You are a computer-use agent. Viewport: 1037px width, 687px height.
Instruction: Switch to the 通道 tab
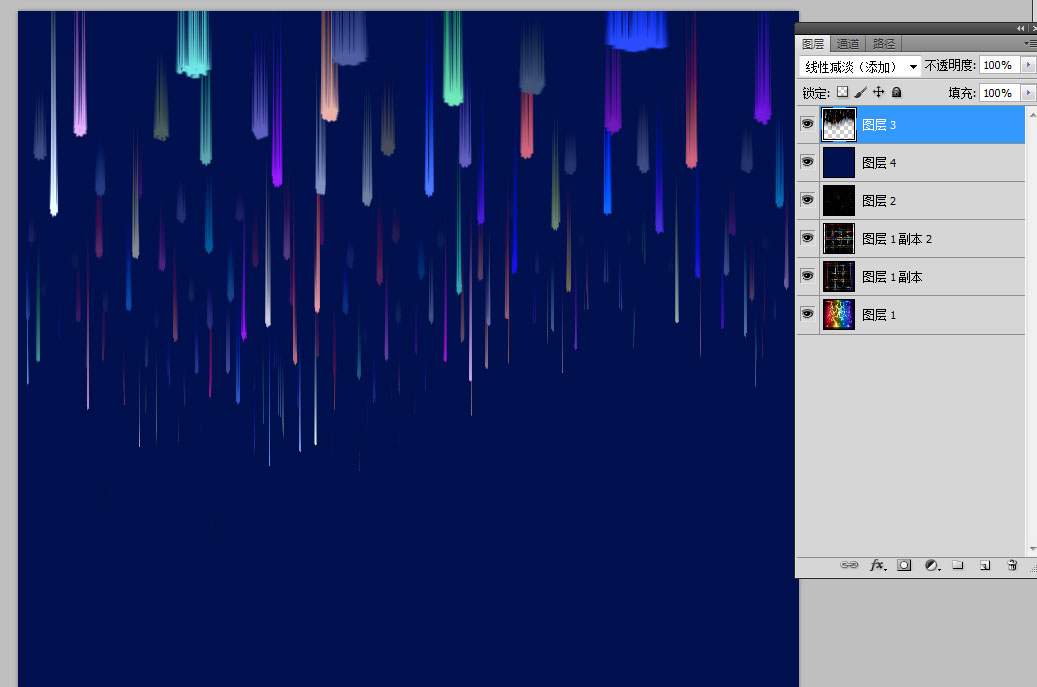click(x=848, y=44)
